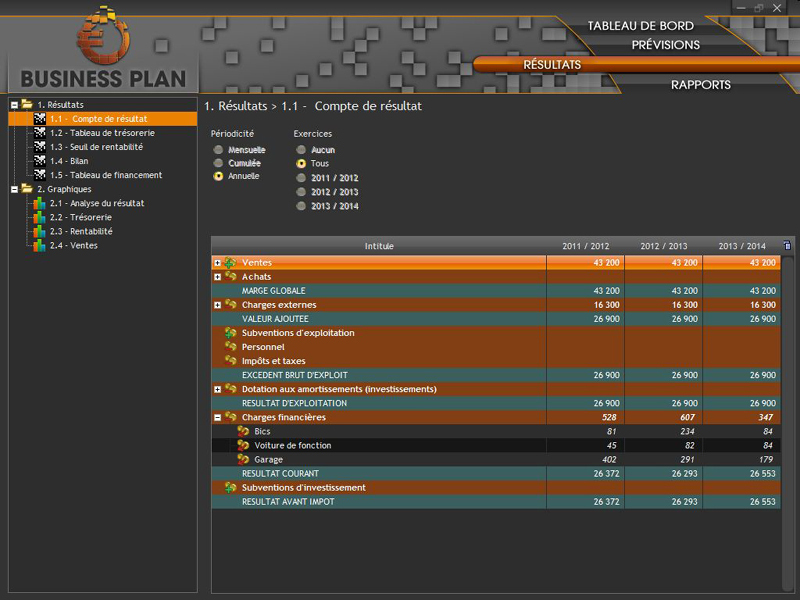This screenshot has height=600, width=800.
Task: Click the icon next to Bics
Action: click(243, 431)
